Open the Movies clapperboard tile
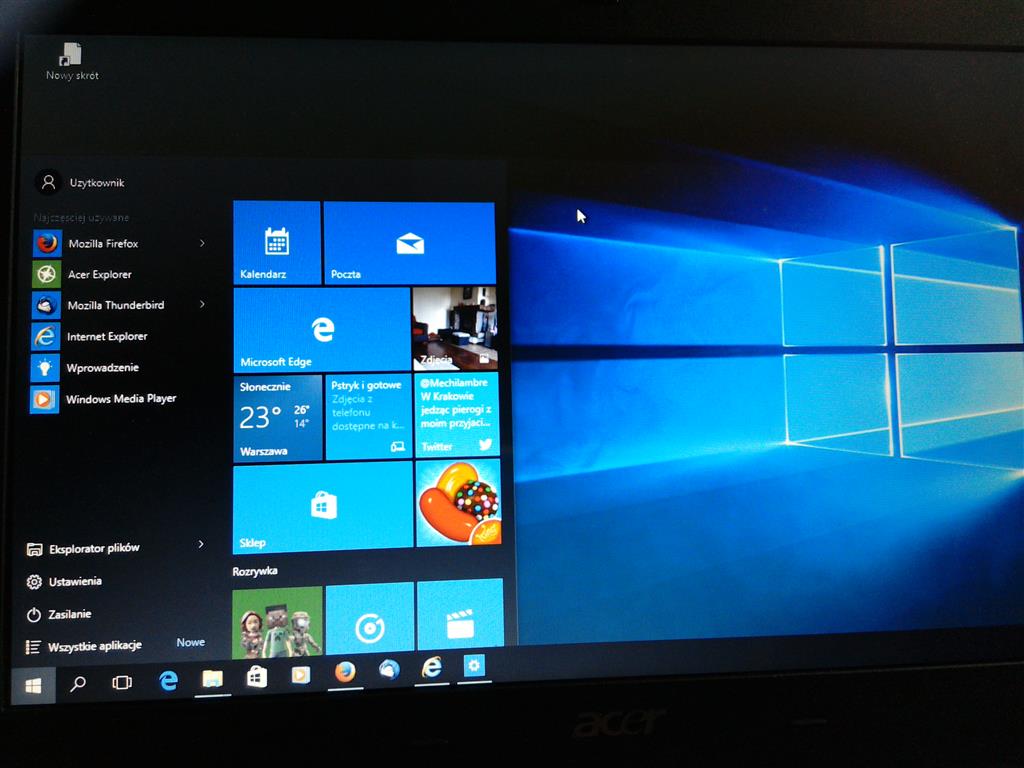1024x768 pixels. [460, 613]
